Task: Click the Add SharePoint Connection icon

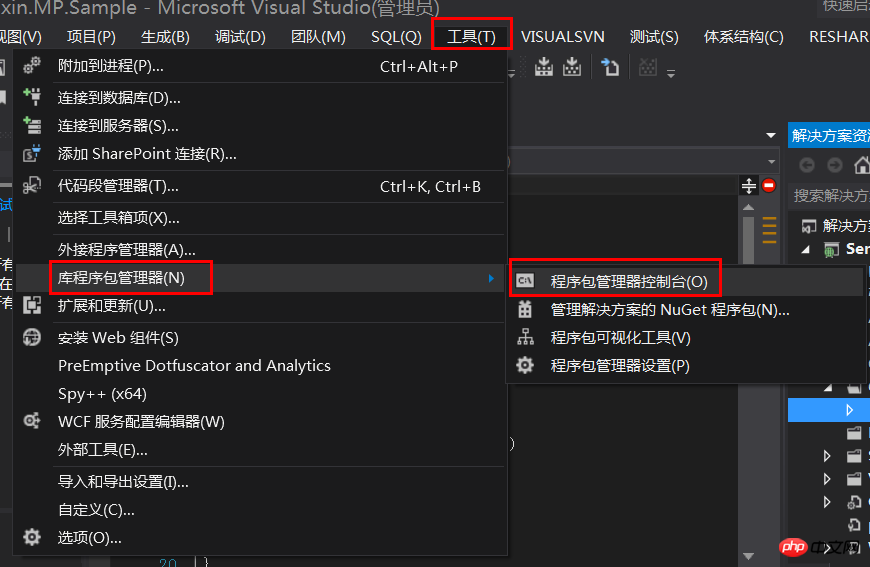Action: [x=32, y=153]
